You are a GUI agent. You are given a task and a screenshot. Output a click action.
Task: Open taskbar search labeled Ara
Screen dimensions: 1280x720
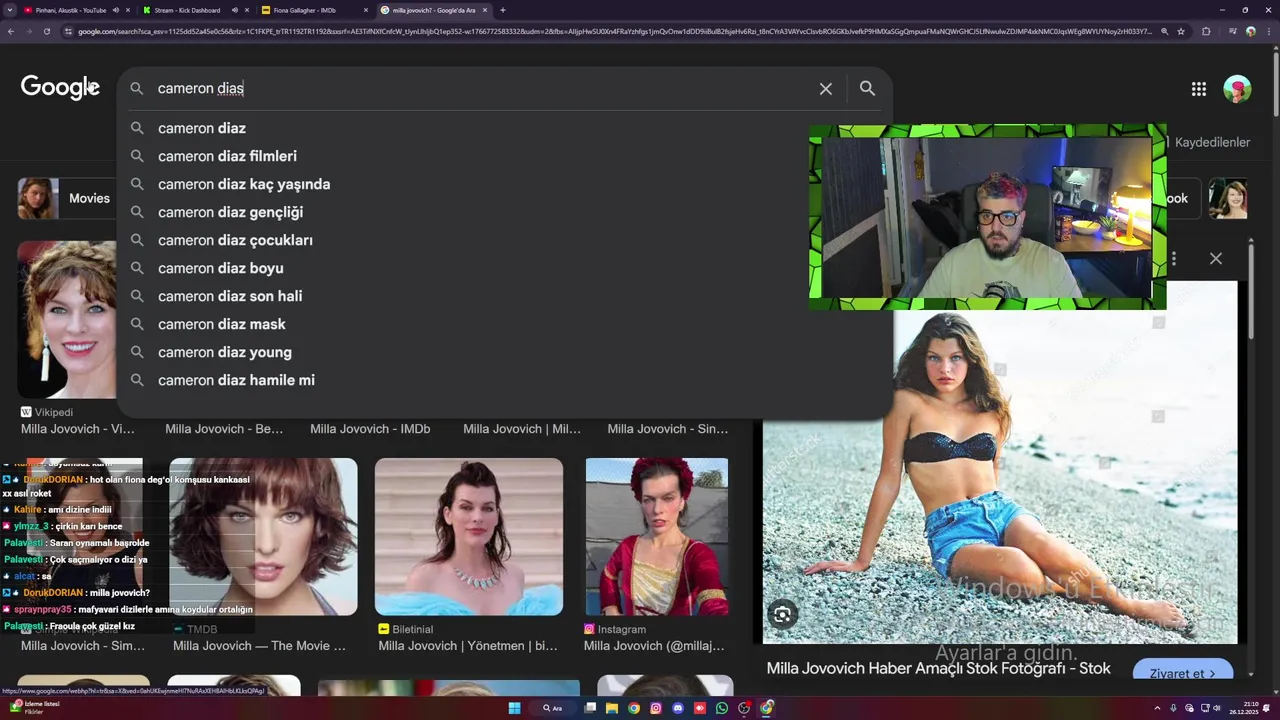tap(553, 708)
